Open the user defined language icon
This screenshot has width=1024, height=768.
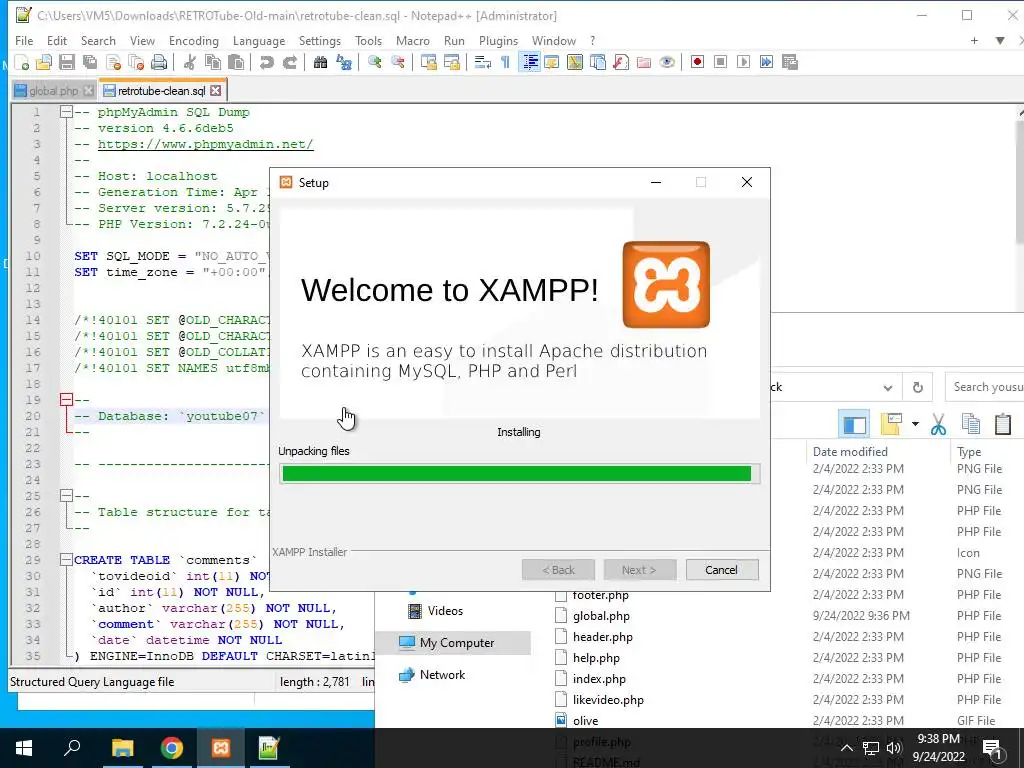(x=552, y=62)
